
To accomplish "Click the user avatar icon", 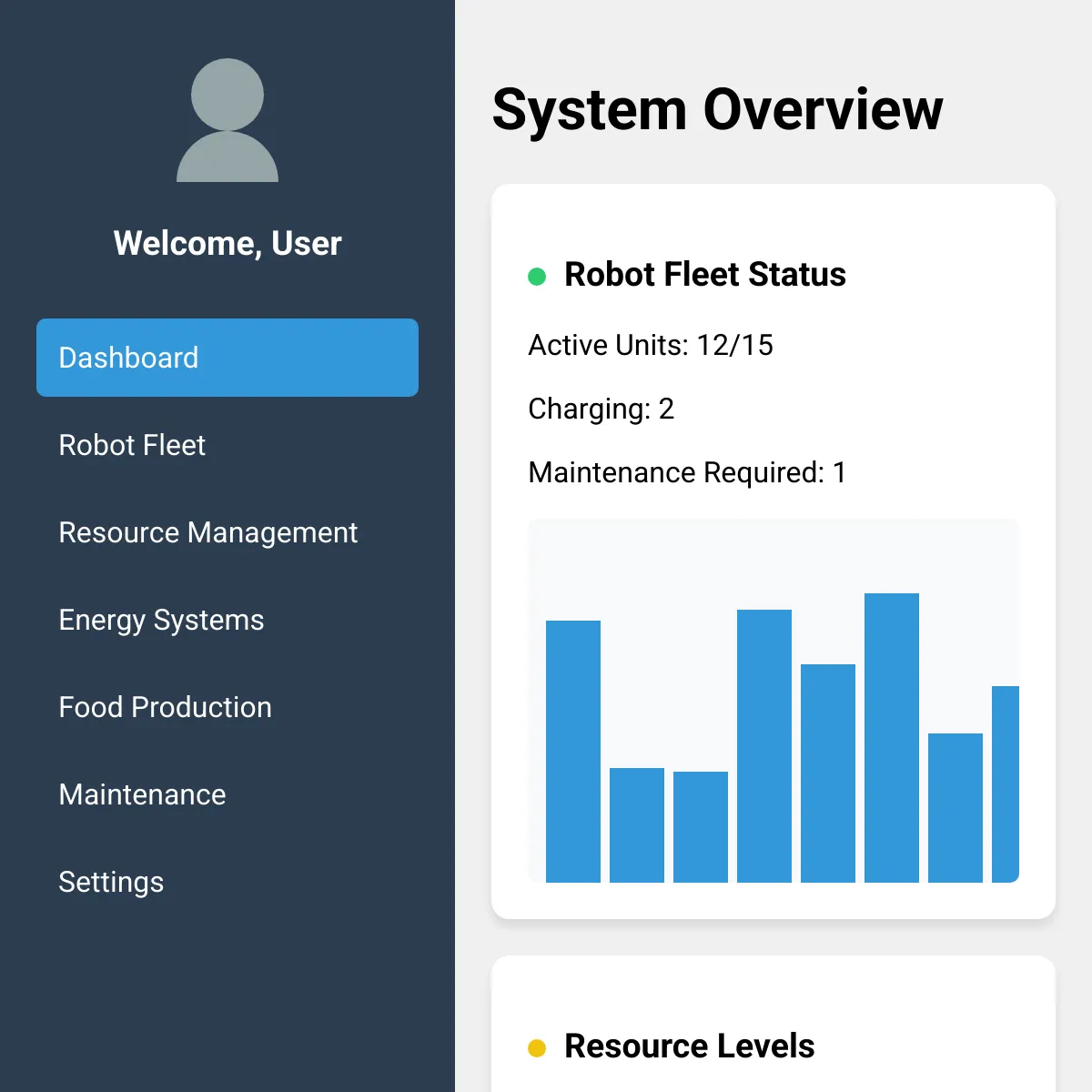I will point(227,120).
